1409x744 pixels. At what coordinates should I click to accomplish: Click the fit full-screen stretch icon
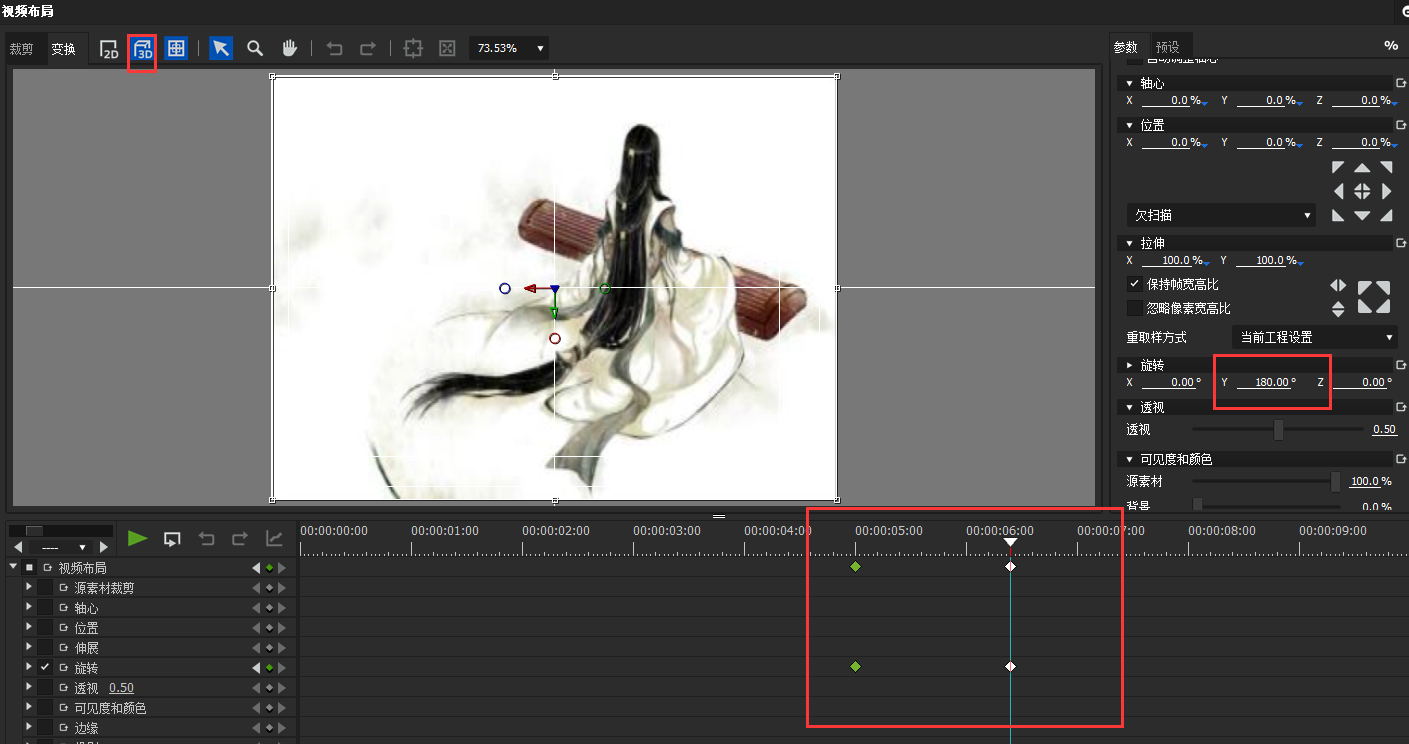click(x=1374, y=297)
